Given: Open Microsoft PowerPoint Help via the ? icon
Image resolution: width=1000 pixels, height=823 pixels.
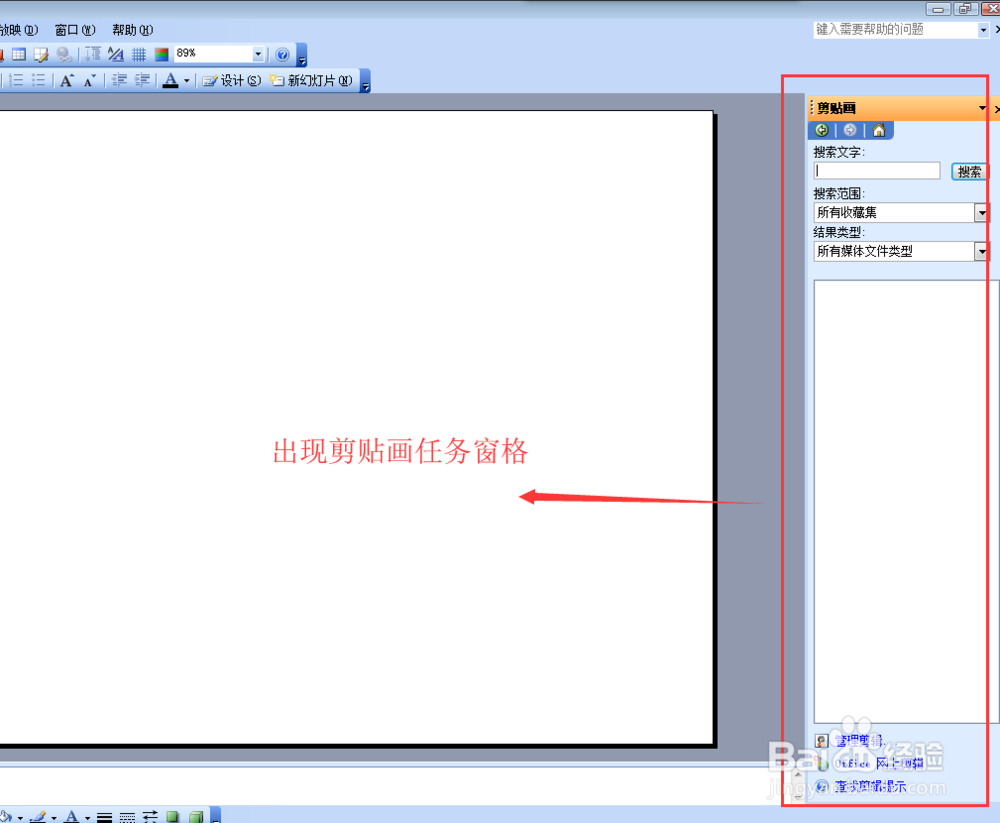Looking at the screenshot, I should coord(281,54).
